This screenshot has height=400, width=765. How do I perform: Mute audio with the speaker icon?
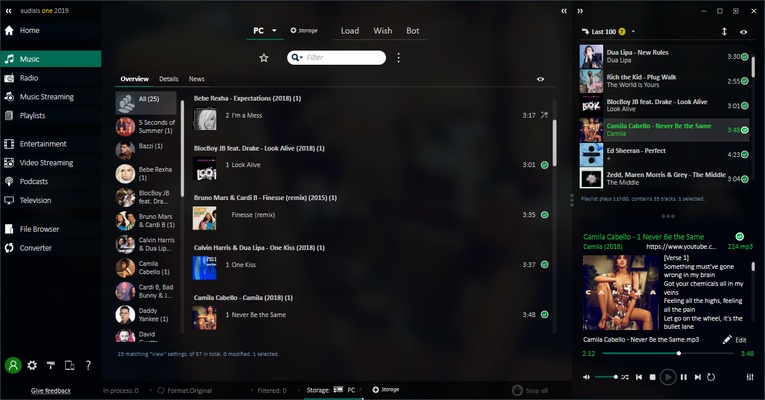pyautogui.click(x=586, y=377)
